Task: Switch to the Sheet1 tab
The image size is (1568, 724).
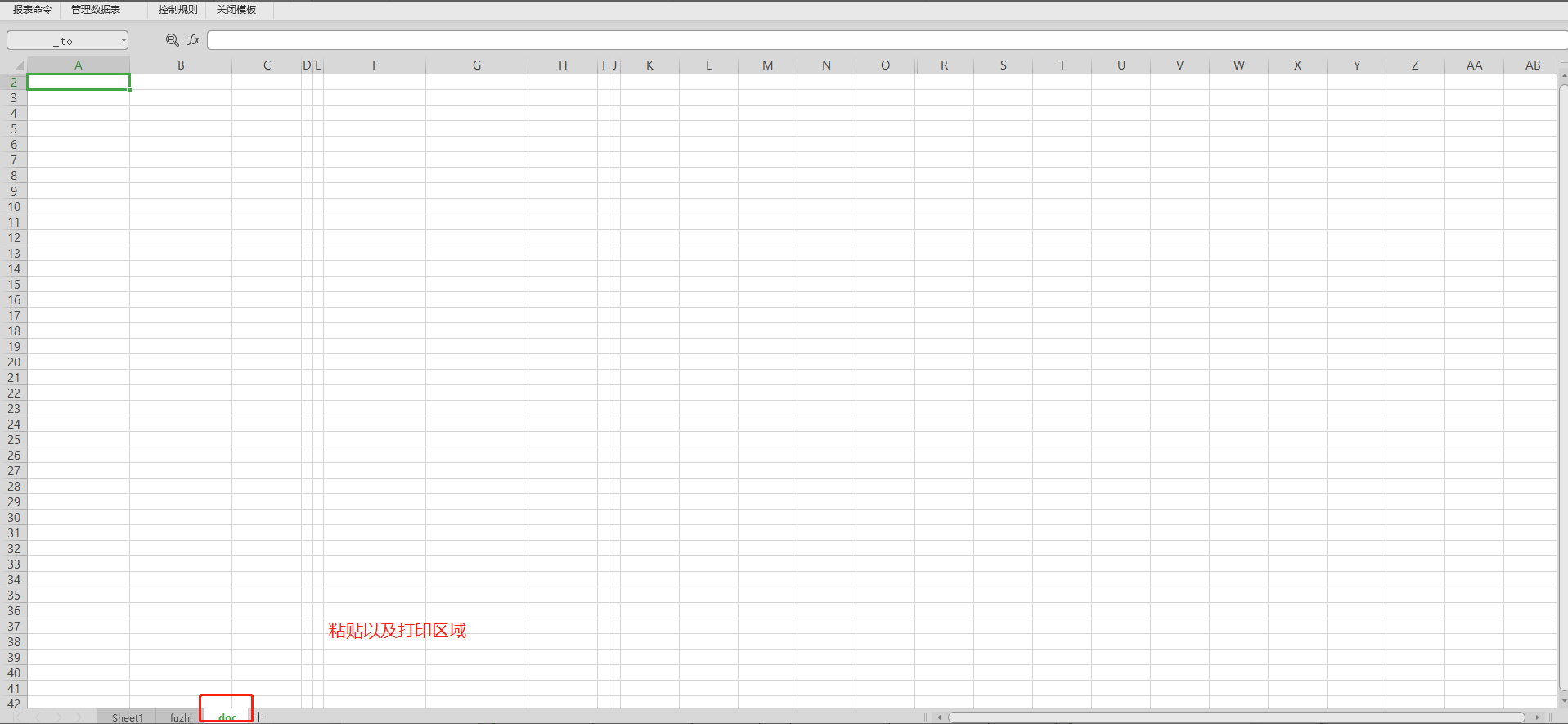Action: tap(127, 717)
